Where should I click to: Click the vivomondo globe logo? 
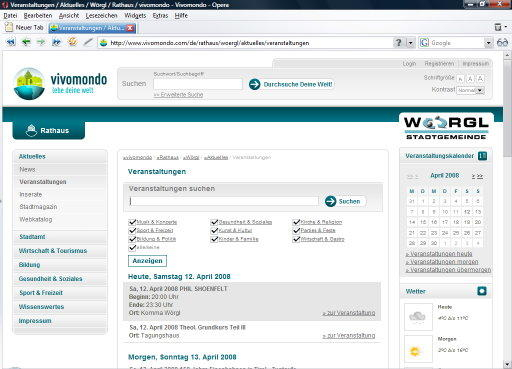(29, 84)
